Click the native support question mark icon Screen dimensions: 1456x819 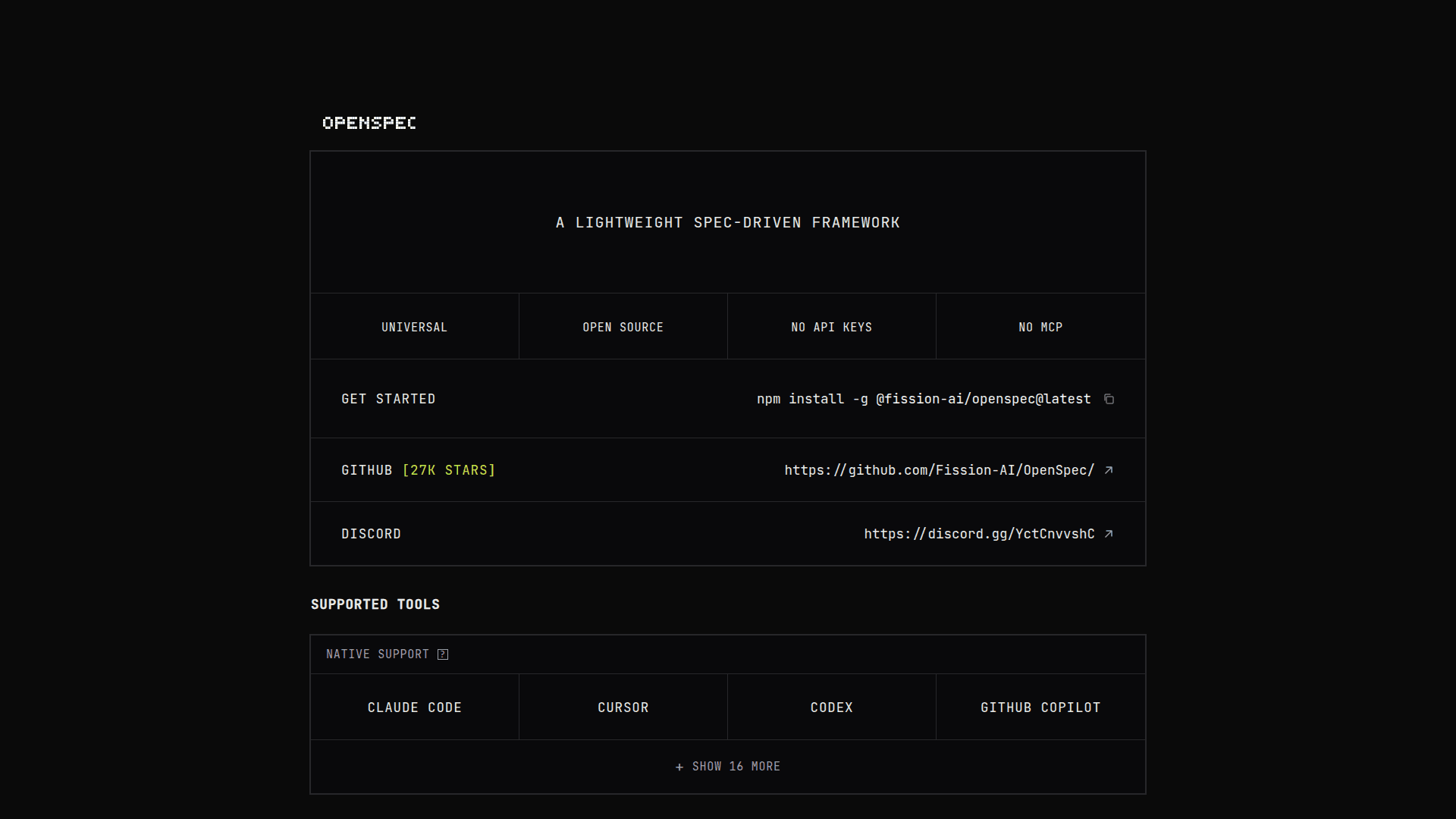pyautogui.click(x=443, y=654)
